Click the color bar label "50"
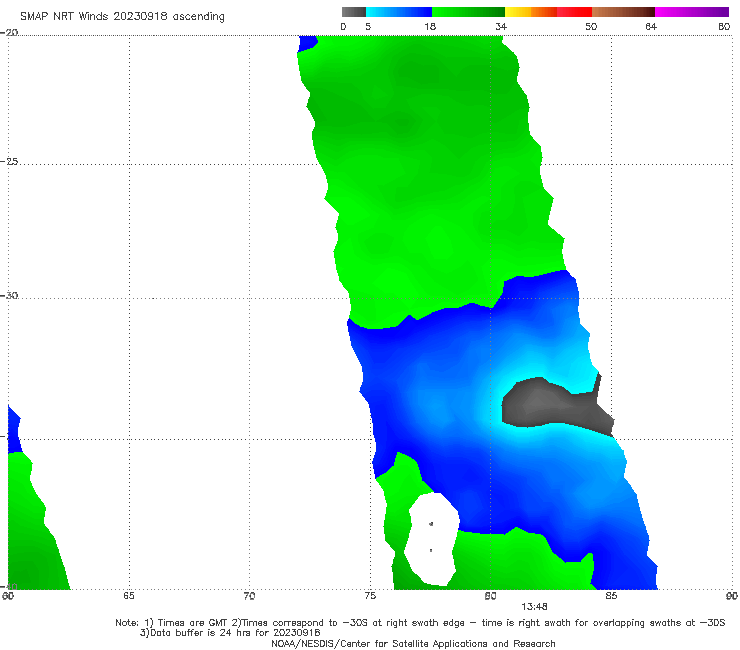Image resolution: width=740 pixels, height=650 pixels. pyautogui.click(x=591, y=27)
